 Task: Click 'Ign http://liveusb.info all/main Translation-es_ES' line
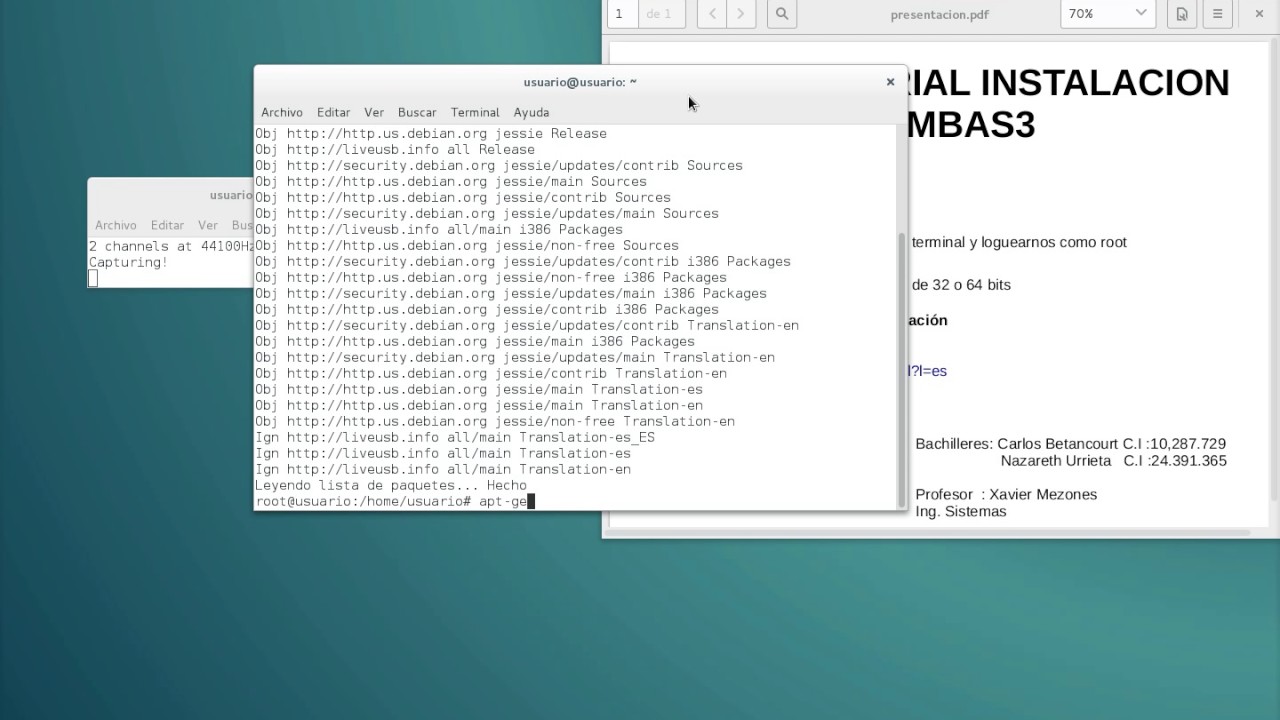455,437
